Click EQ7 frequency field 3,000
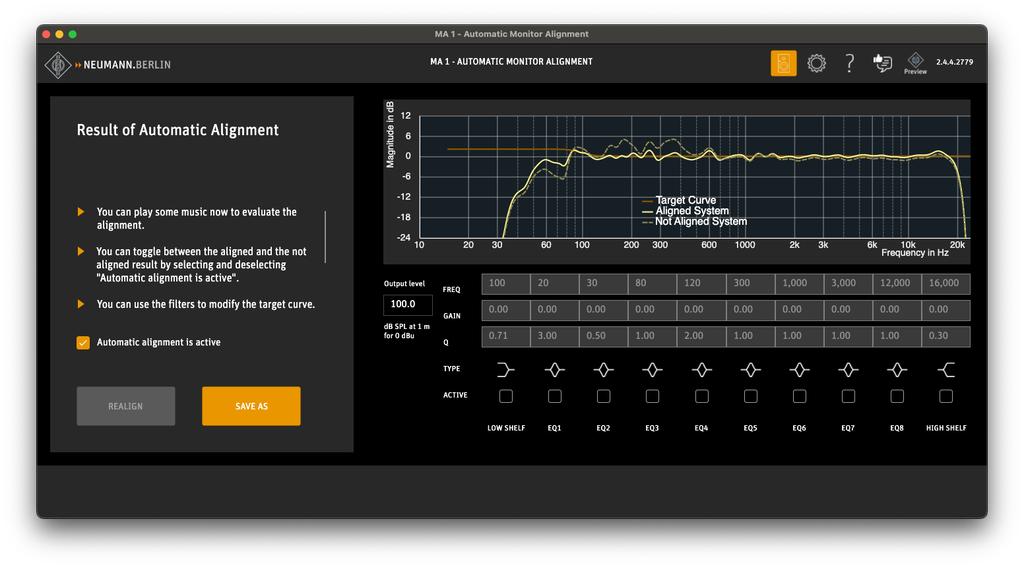Screen dimensions: 1024x567 [848, 284]
